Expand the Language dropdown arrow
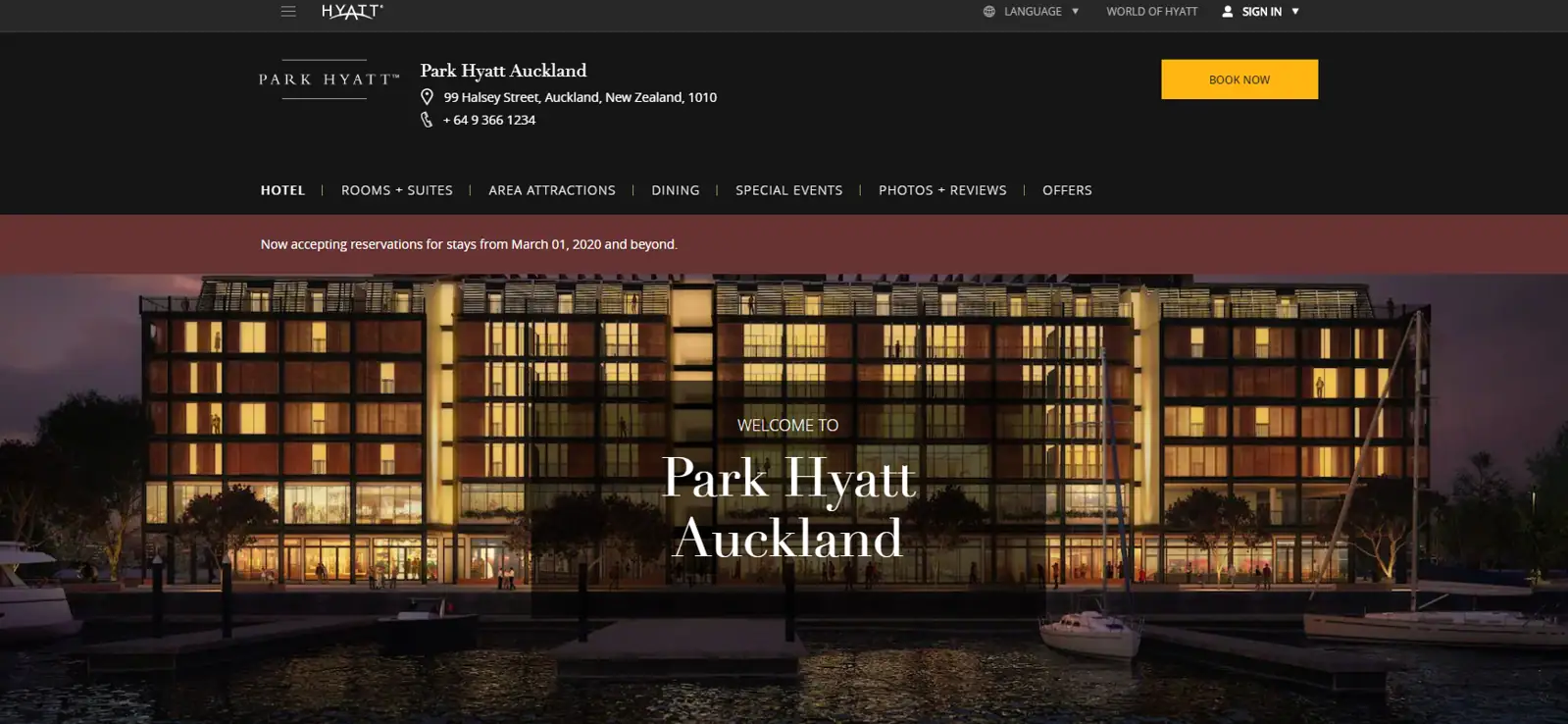The height and width of the screenshot is (724, 1568). (x=1075, y=12)
